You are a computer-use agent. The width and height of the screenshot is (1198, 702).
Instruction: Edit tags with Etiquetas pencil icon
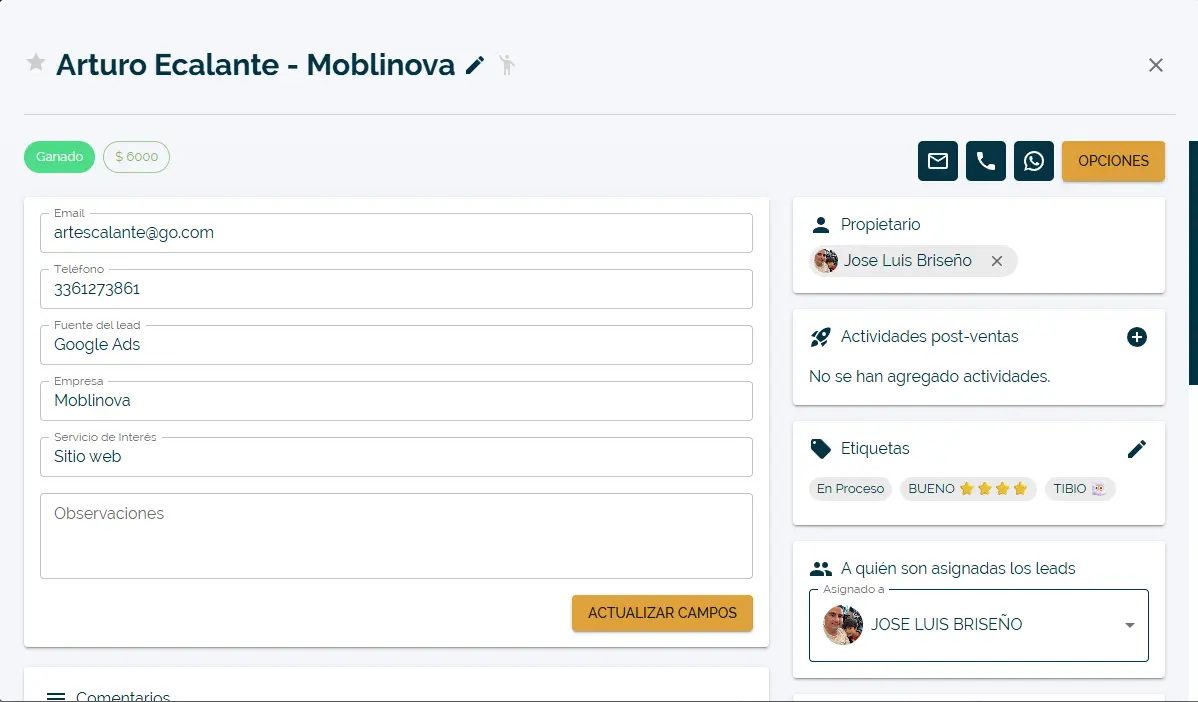tap(1136, 449)
